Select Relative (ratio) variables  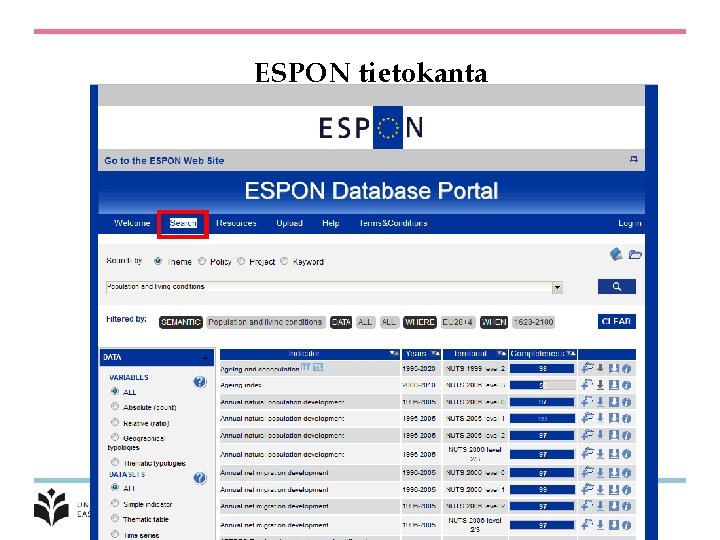click(x=115, y=422)
